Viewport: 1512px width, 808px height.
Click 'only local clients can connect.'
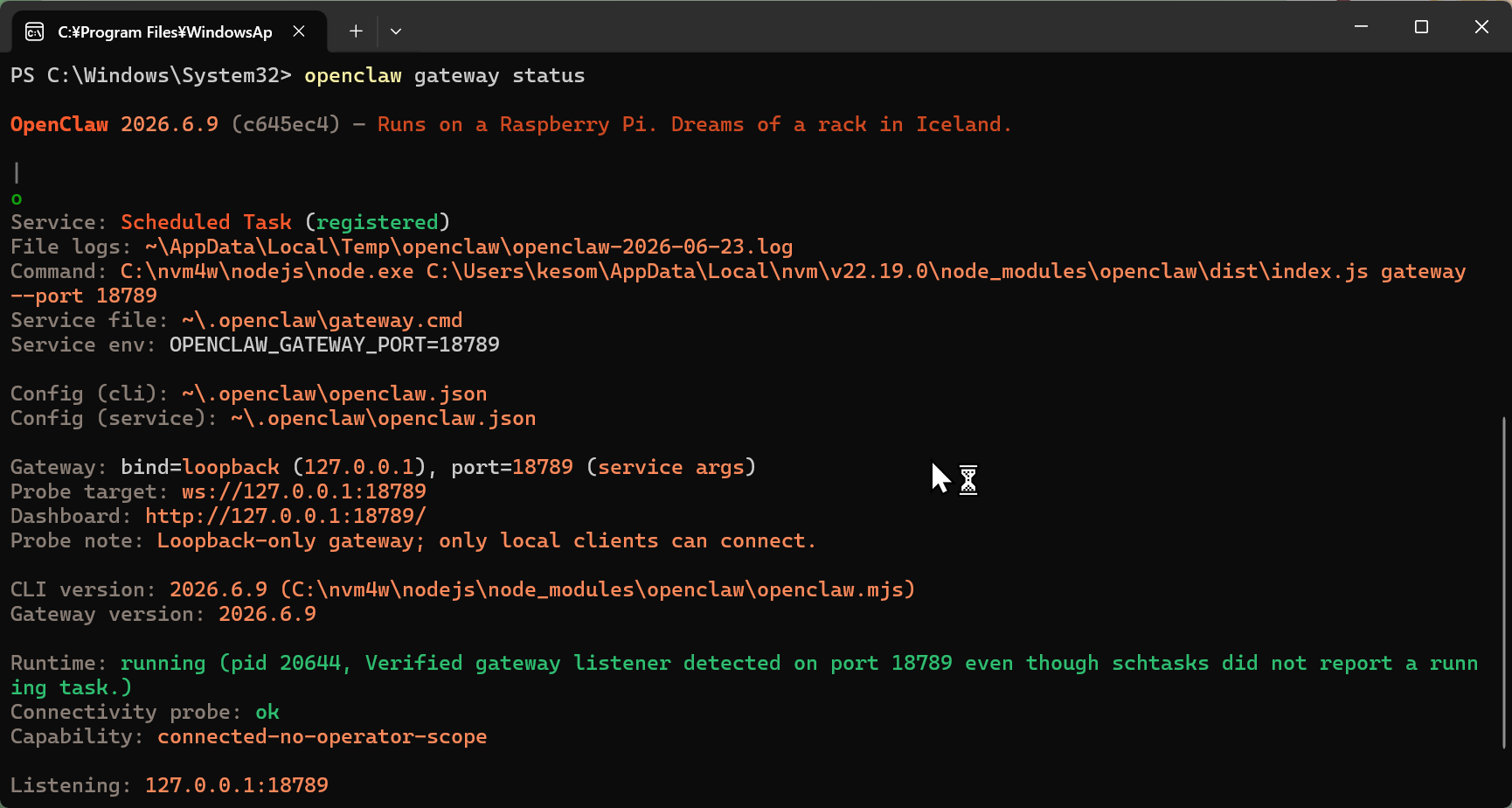[x=628, y=541]
